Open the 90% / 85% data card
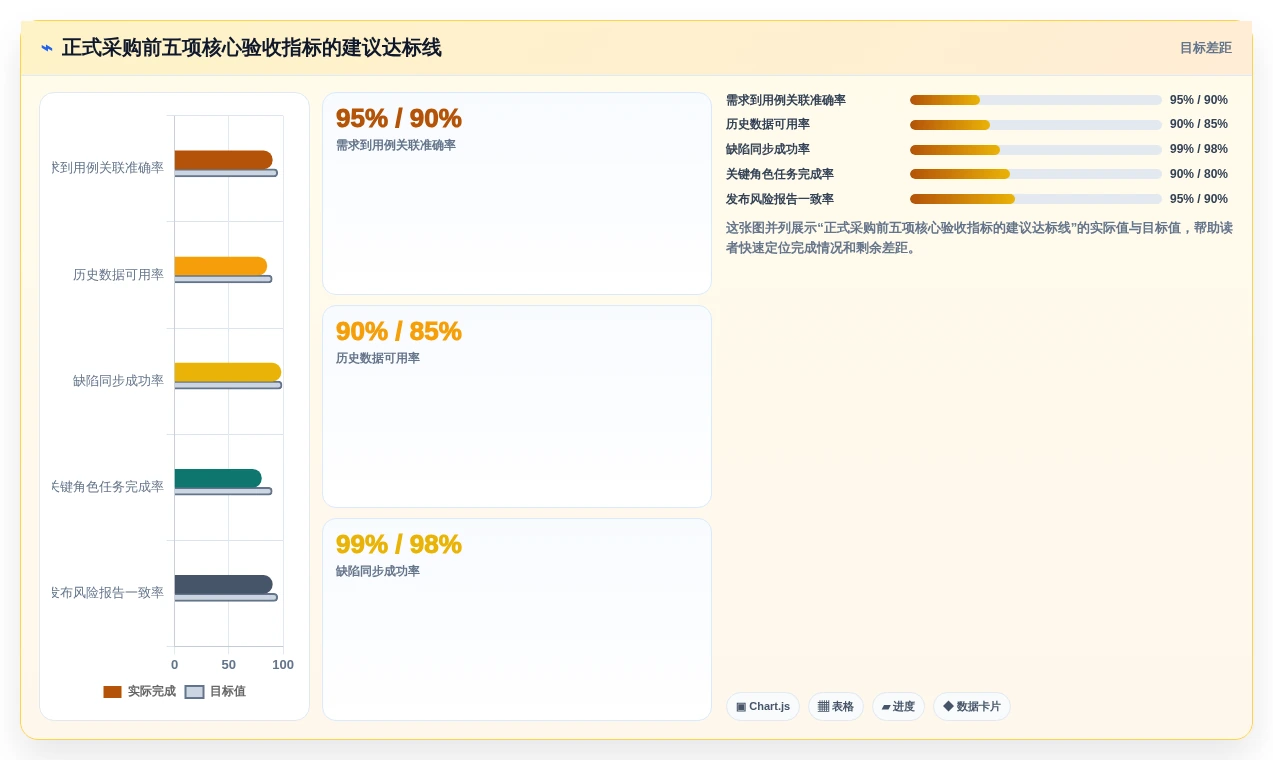 click(x=517, y=407)
